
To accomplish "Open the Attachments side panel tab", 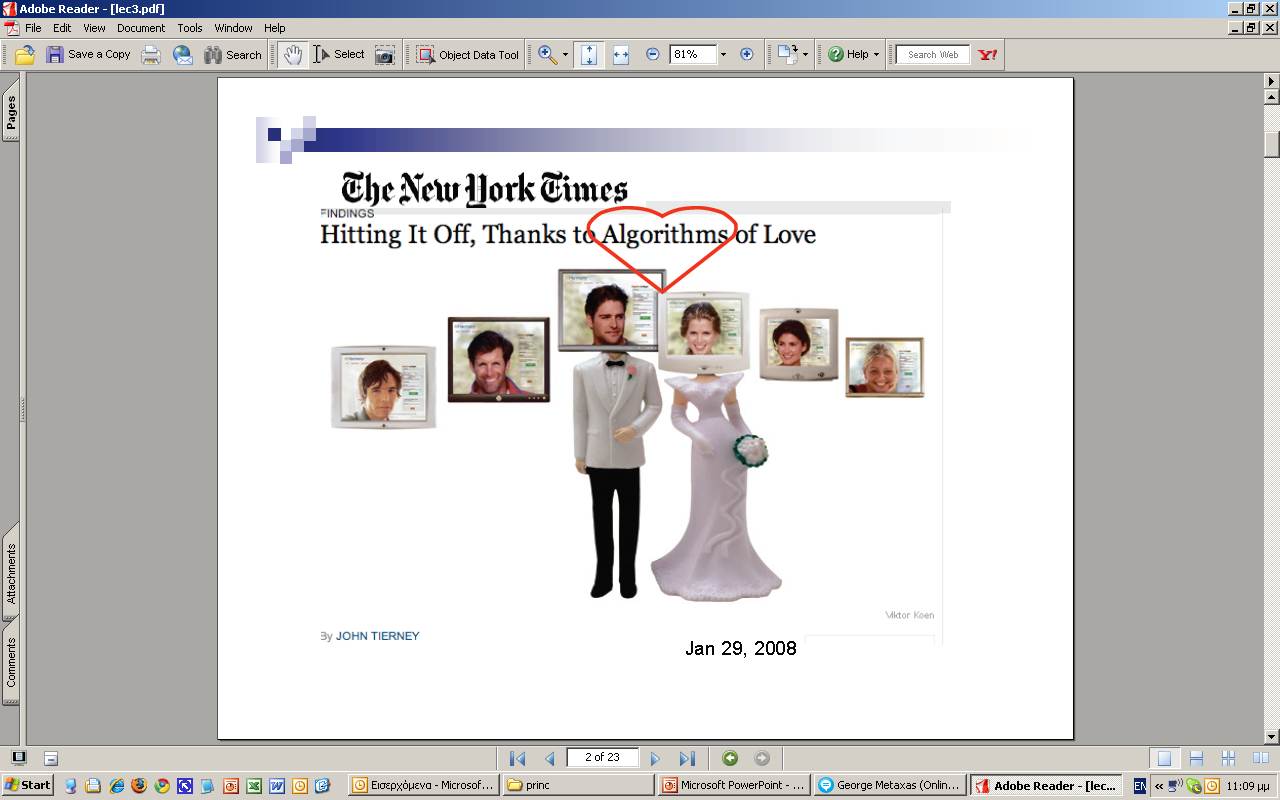I will pos(11,573).
